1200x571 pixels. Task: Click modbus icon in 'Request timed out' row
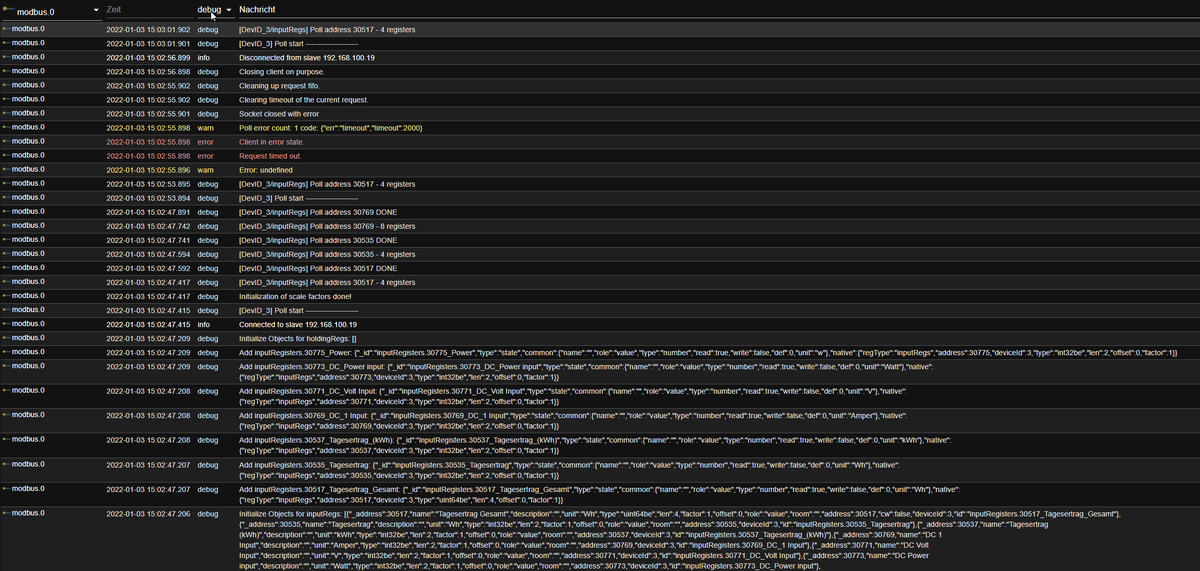(x=8, y=155)
